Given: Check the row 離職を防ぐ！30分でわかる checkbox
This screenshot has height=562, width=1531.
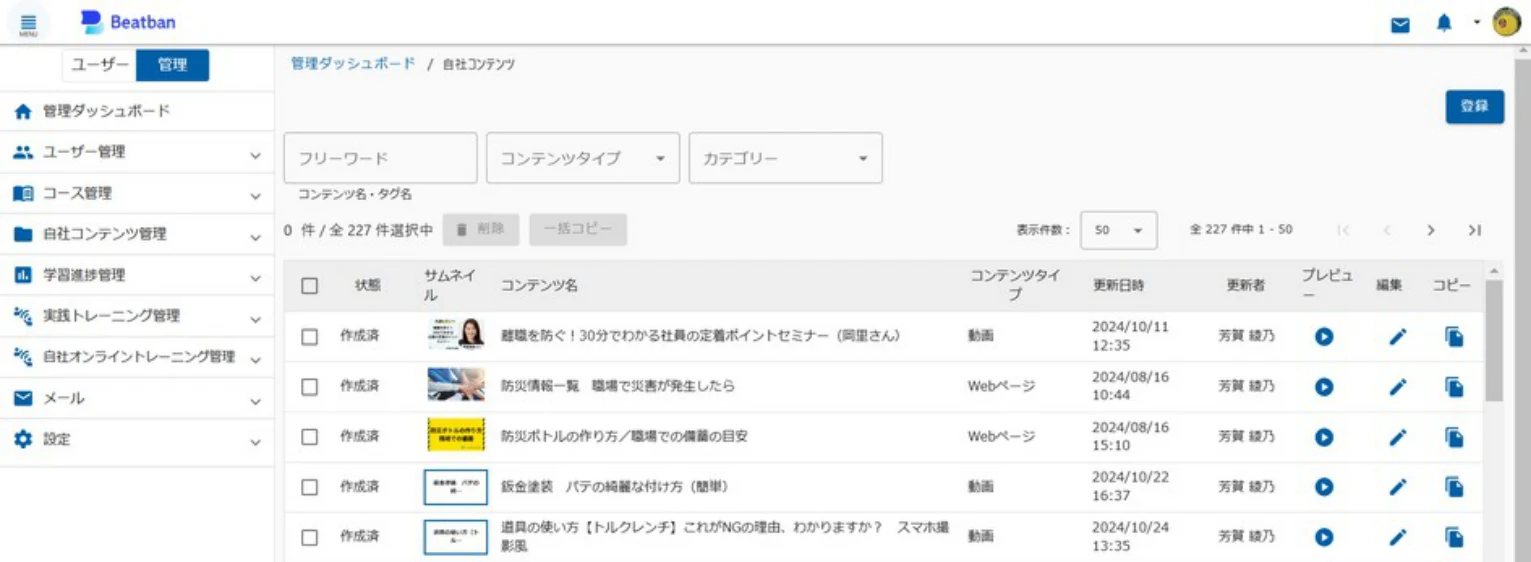Looking at the screenshot, I should point(310,337).
